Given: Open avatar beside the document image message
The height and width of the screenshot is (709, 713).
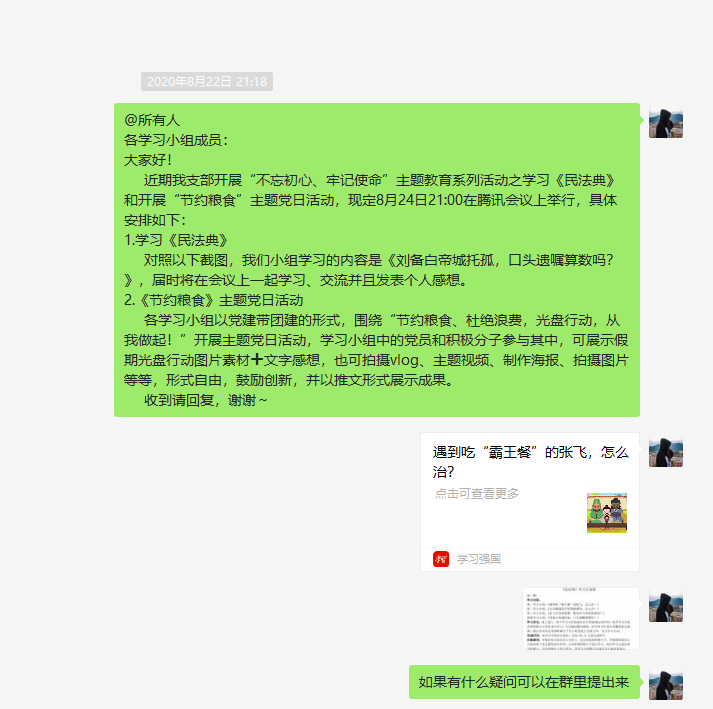Looking at the screenshot, I should 666,605.
